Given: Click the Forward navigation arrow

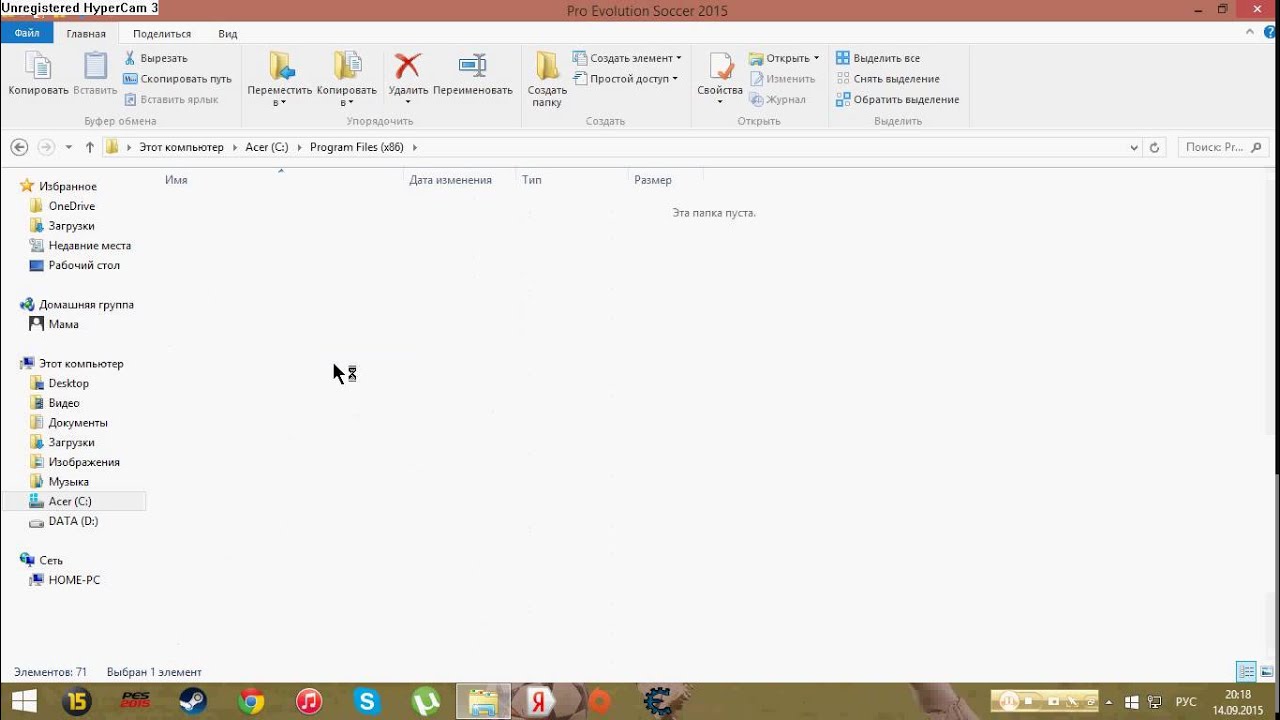Looking at the screenshot, I should click(x=46, y=147).
